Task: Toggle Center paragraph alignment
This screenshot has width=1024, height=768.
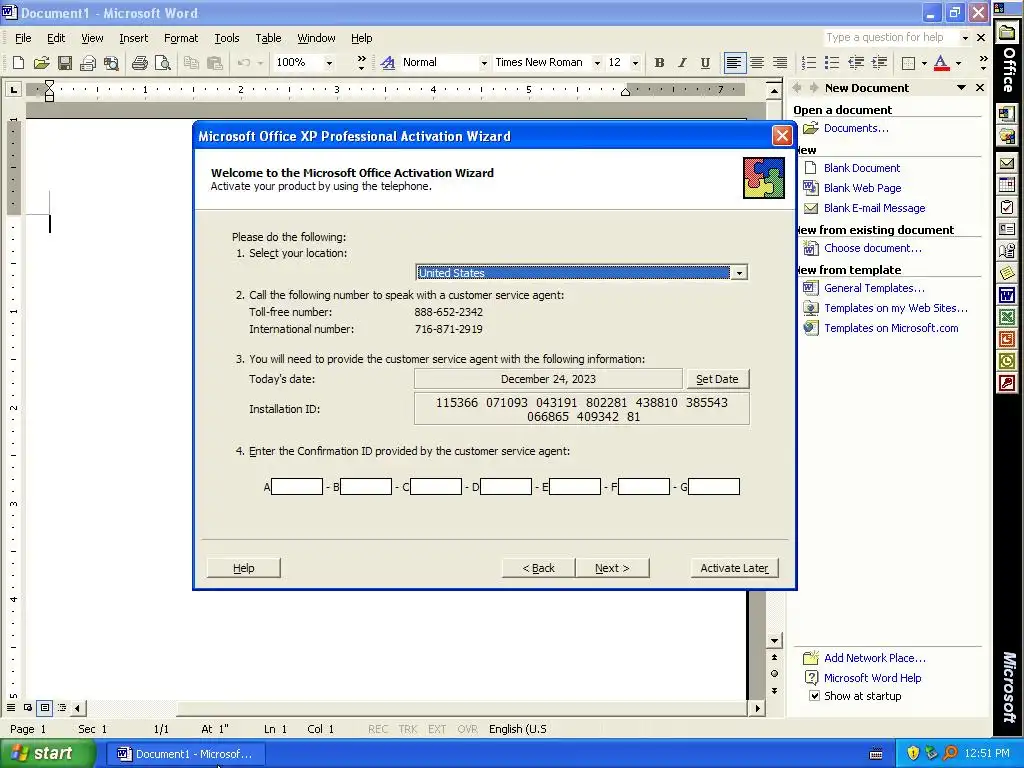Action: point(757,63)
